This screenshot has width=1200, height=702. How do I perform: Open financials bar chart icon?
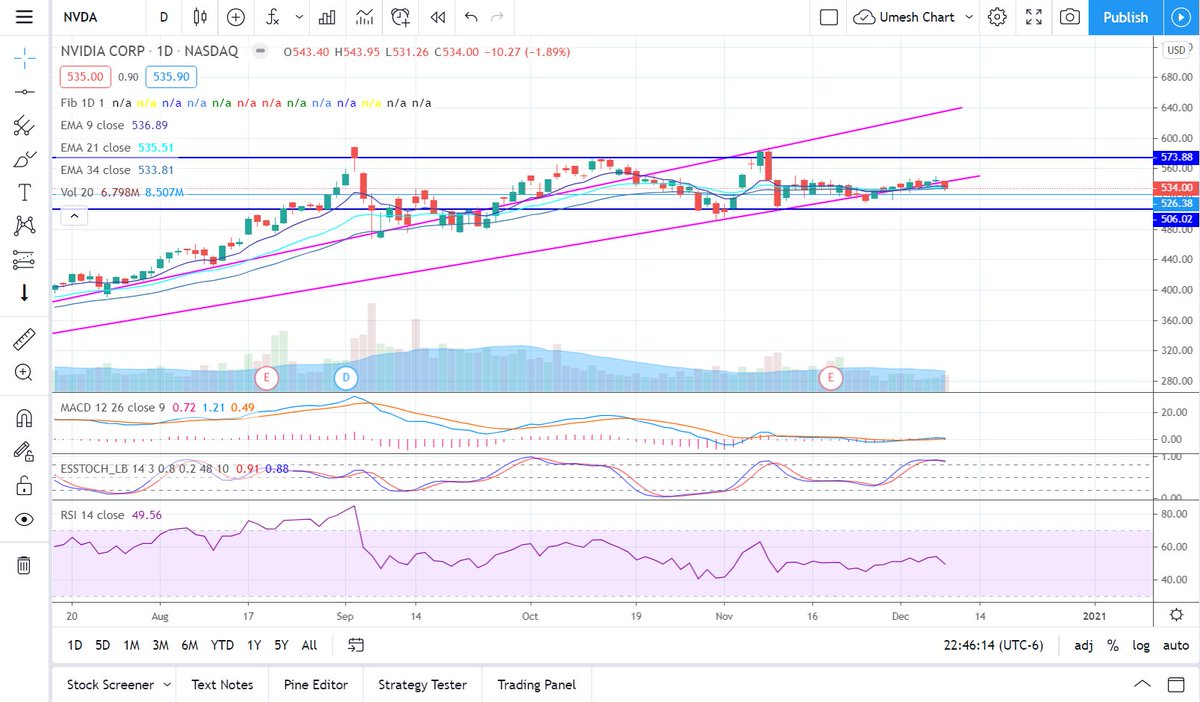pyautogui.click(x=326, y=17)
